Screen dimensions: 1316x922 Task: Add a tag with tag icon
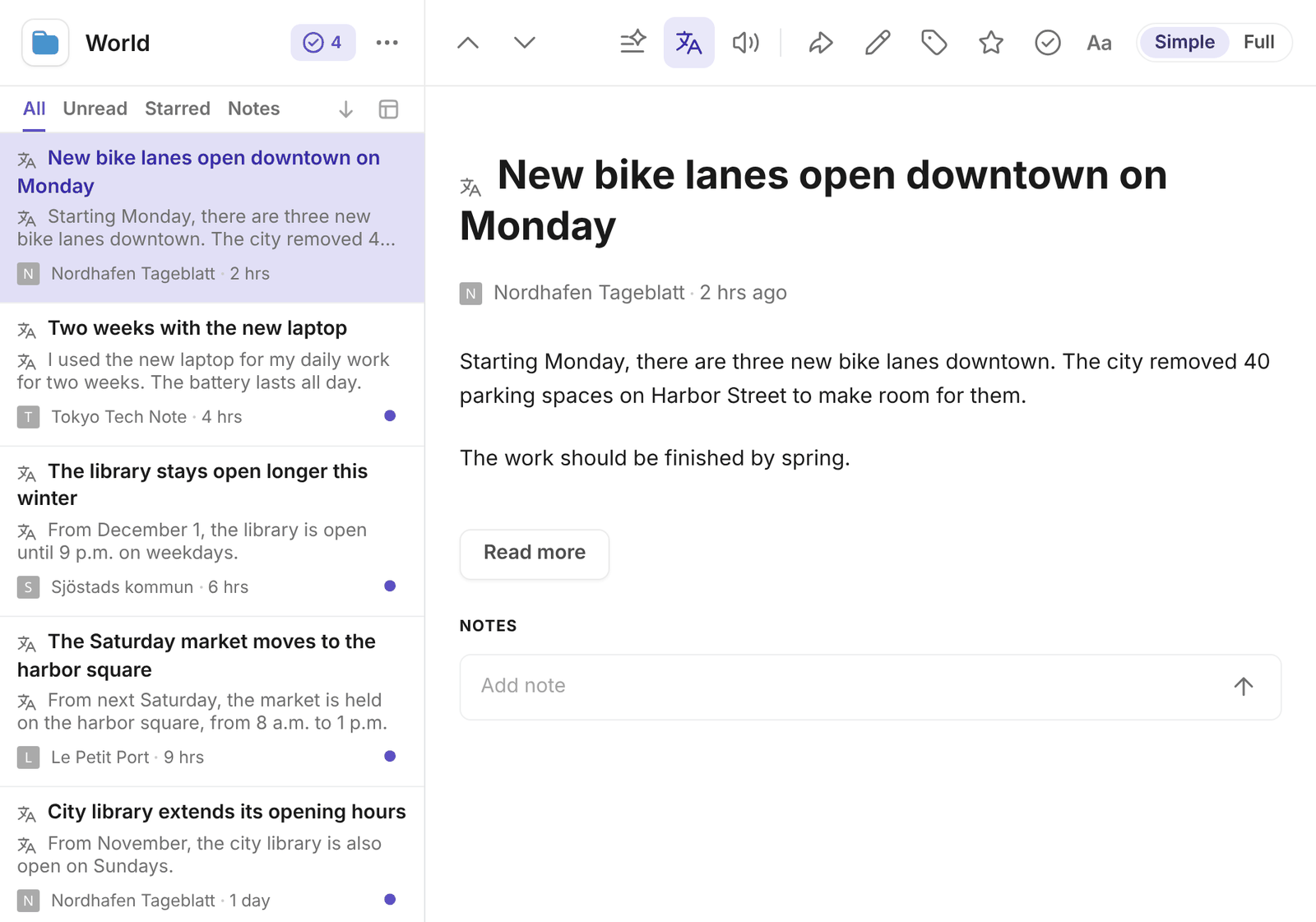click(934, 43)
